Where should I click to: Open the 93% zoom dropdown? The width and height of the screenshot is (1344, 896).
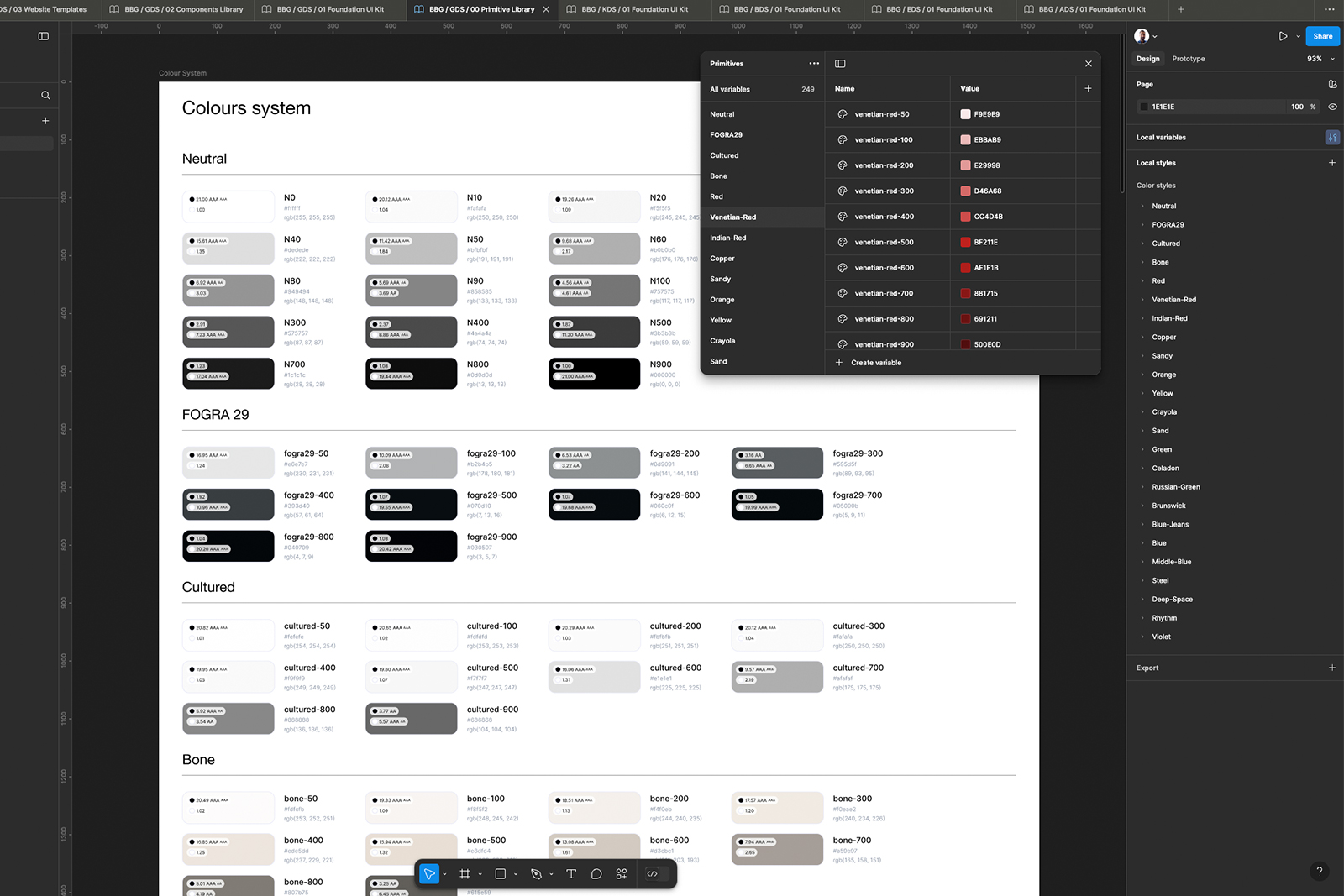(x=1320, y=59)
